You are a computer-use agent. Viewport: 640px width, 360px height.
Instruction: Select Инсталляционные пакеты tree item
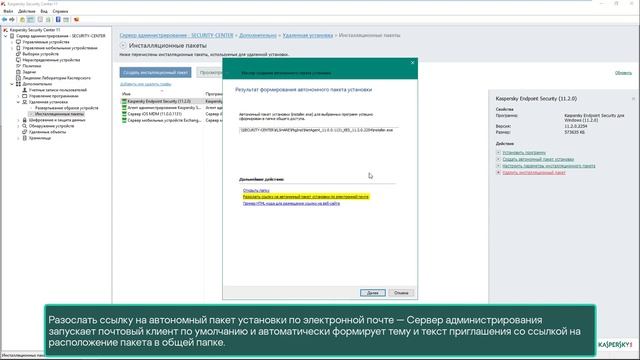coord(59,114)
